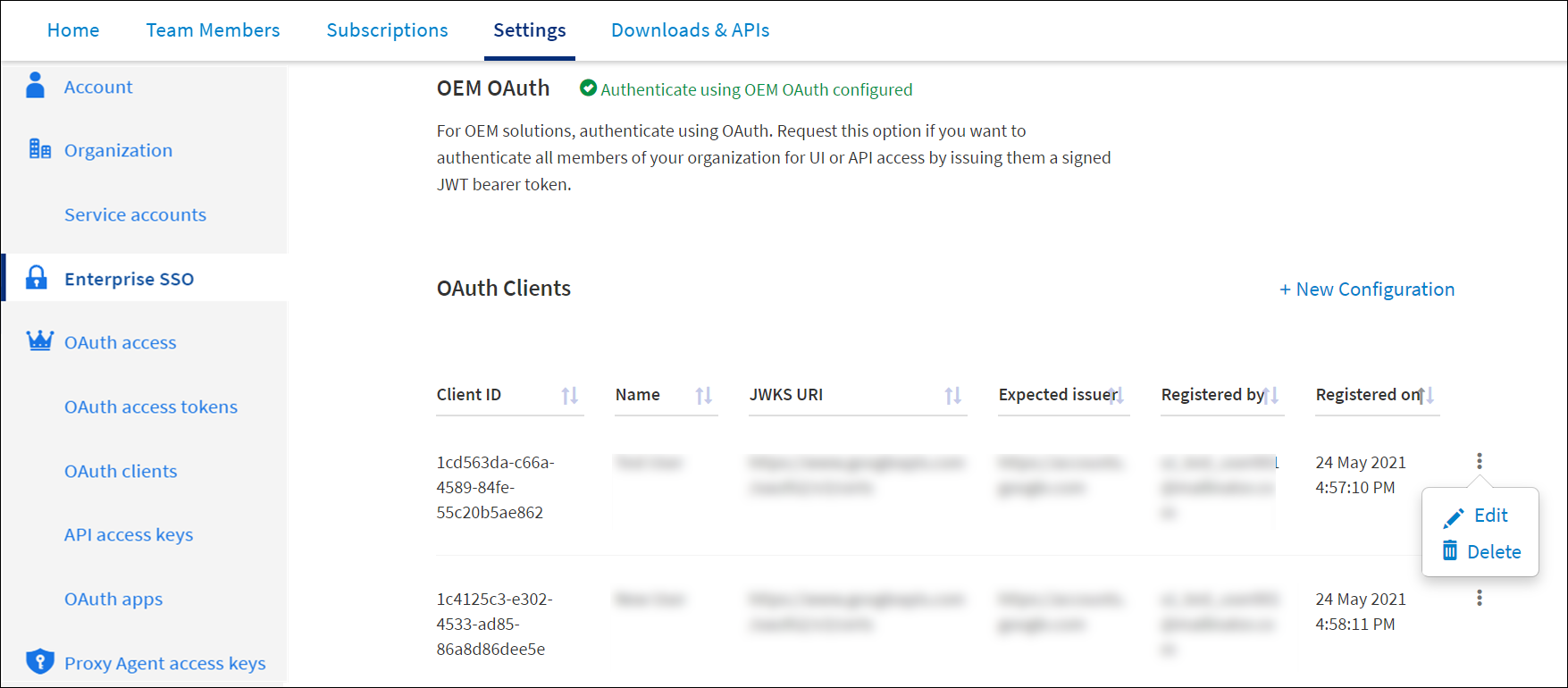
Task: Sort table by Client ID column
Action: point(569,395)
